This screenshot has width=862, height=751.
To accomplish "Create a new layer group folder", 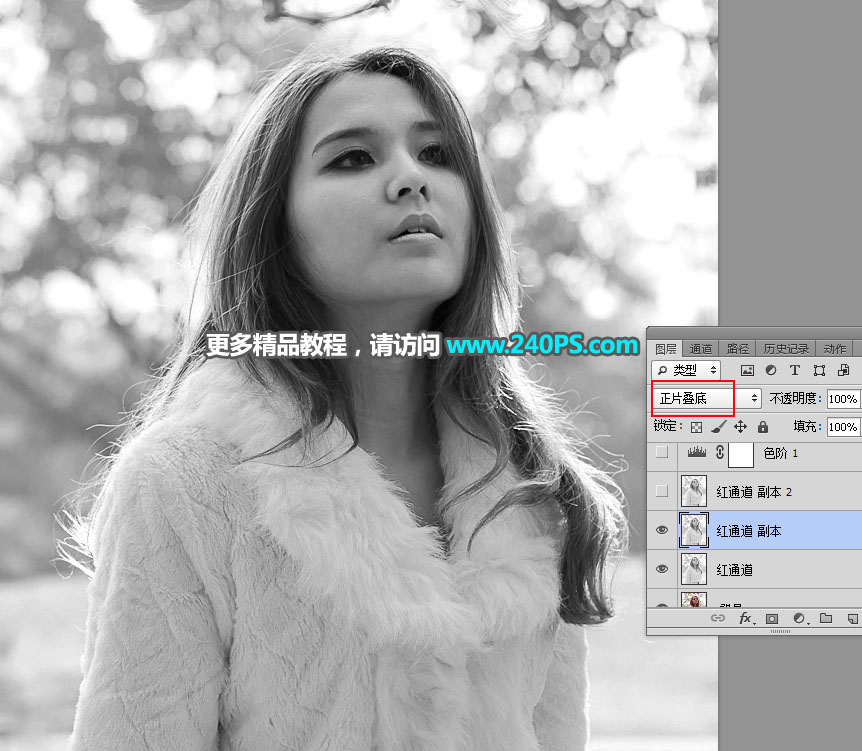I will 826,618.
